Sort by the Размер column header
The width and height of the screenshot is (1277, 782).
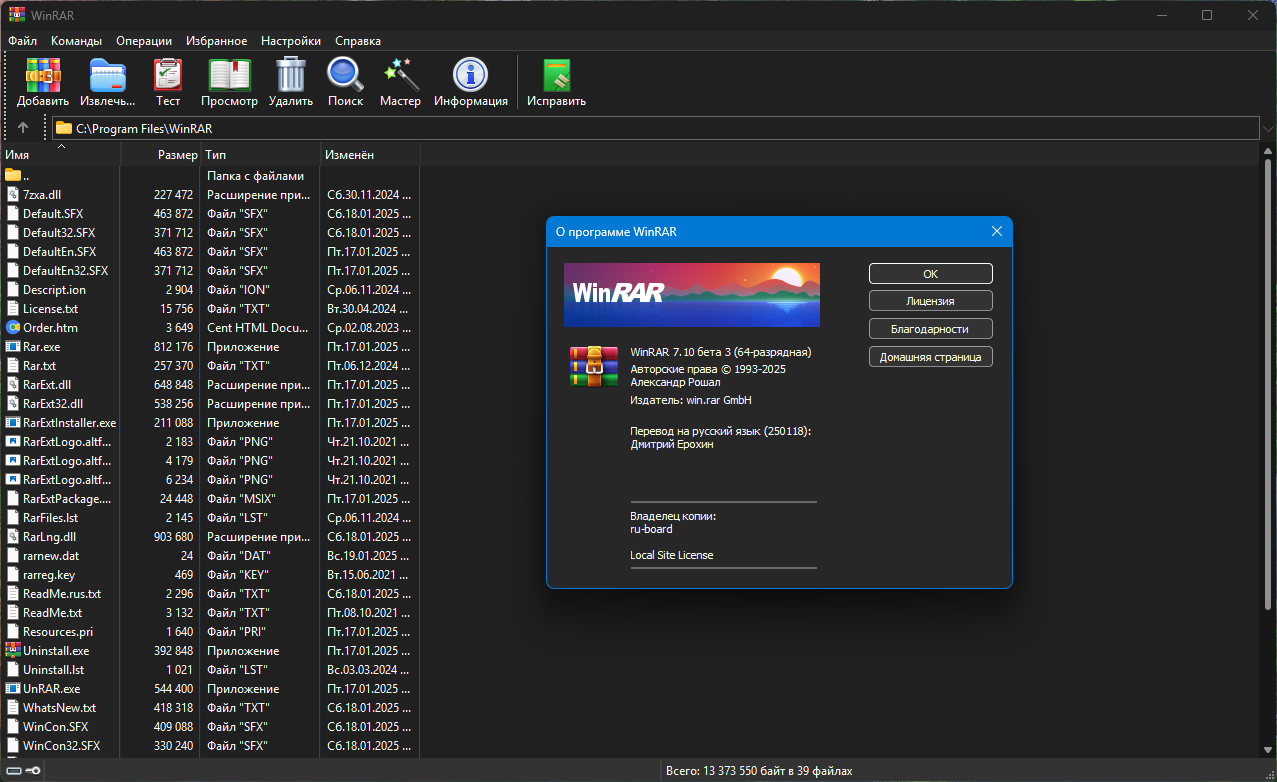(161, 155)
